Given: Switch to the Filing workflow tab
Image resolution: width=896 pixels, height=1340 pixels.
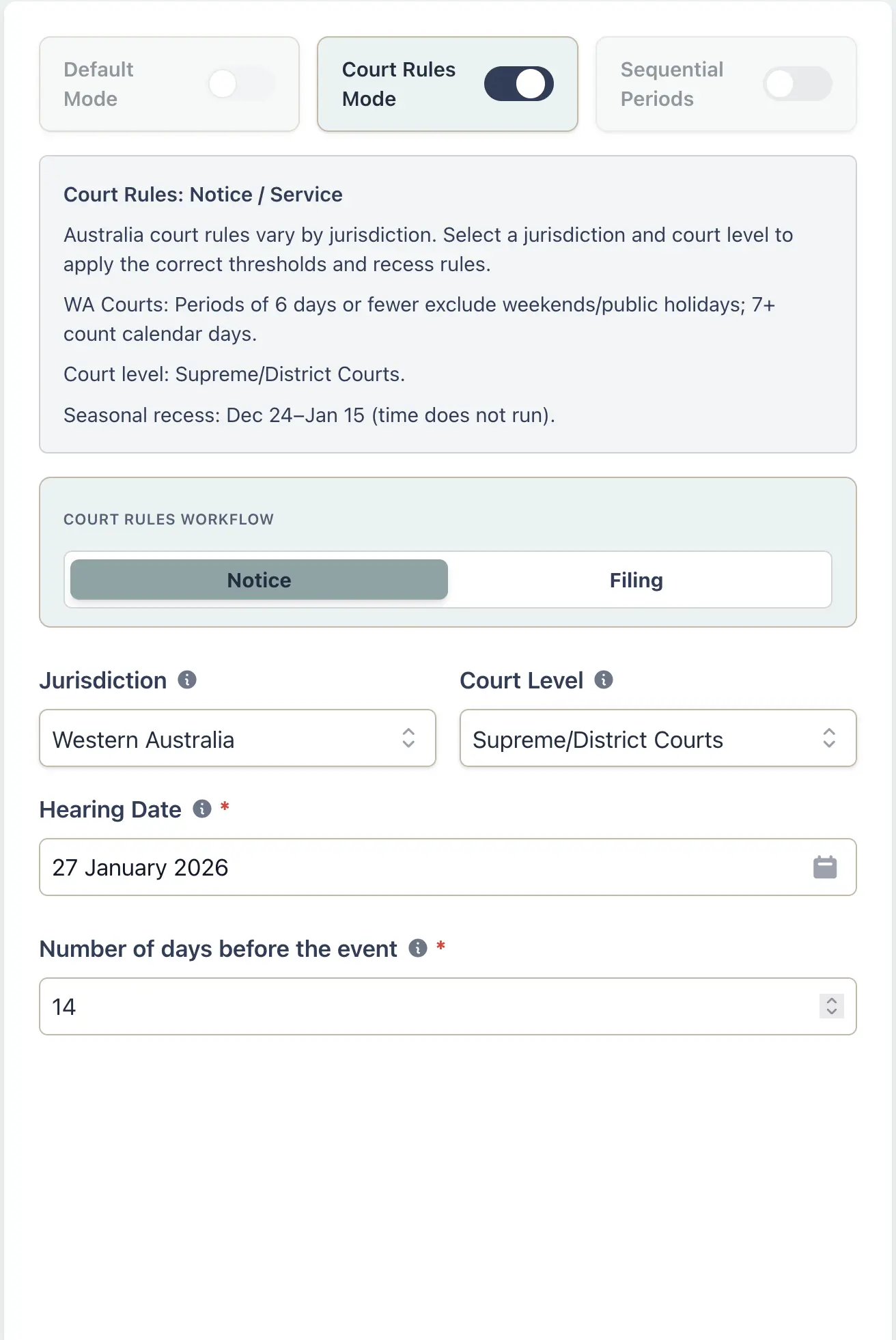Looking at the screenshot, I should pos(636,579).
